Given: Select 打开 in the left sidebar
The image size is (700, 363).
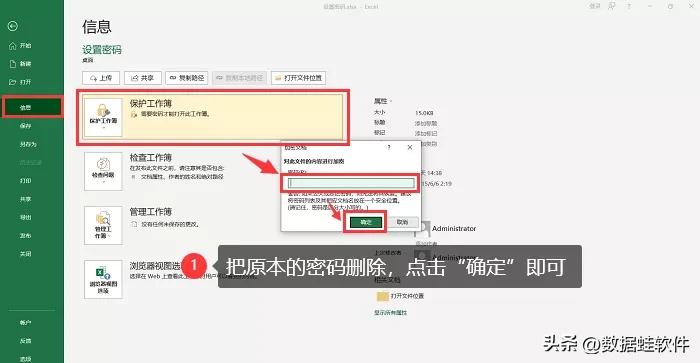Looking at the screenshot, I should pos(21,82).
